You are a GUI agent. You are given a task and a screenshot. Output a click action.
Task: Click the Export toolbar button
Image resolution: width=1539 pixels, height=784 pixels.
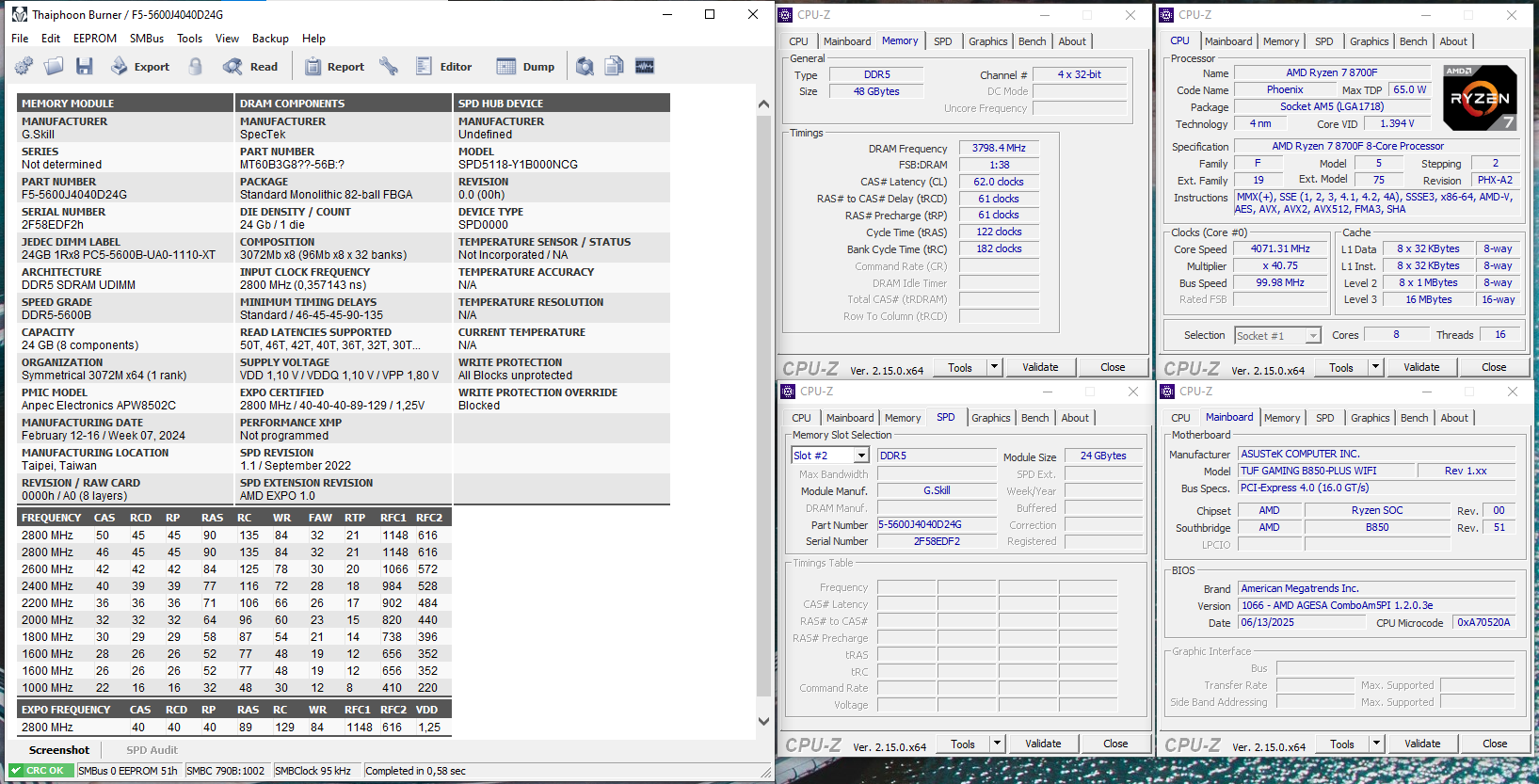tap(140, 67)
